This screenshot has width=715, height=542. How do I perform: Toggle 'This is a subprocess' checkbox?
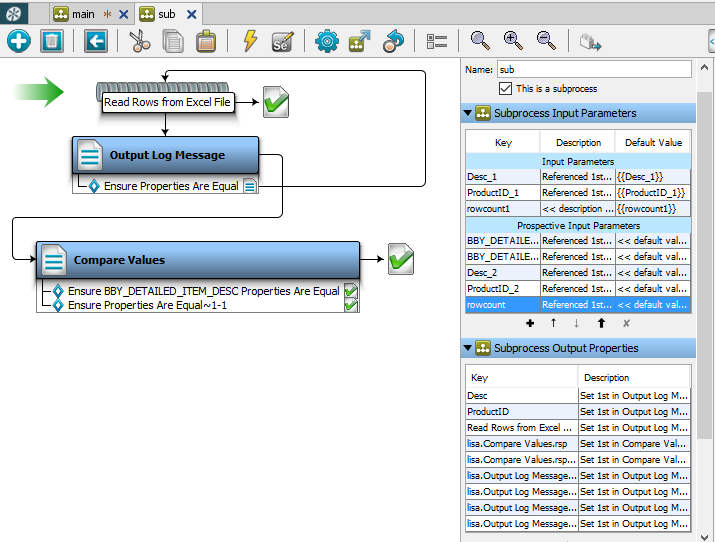(505, 88)
